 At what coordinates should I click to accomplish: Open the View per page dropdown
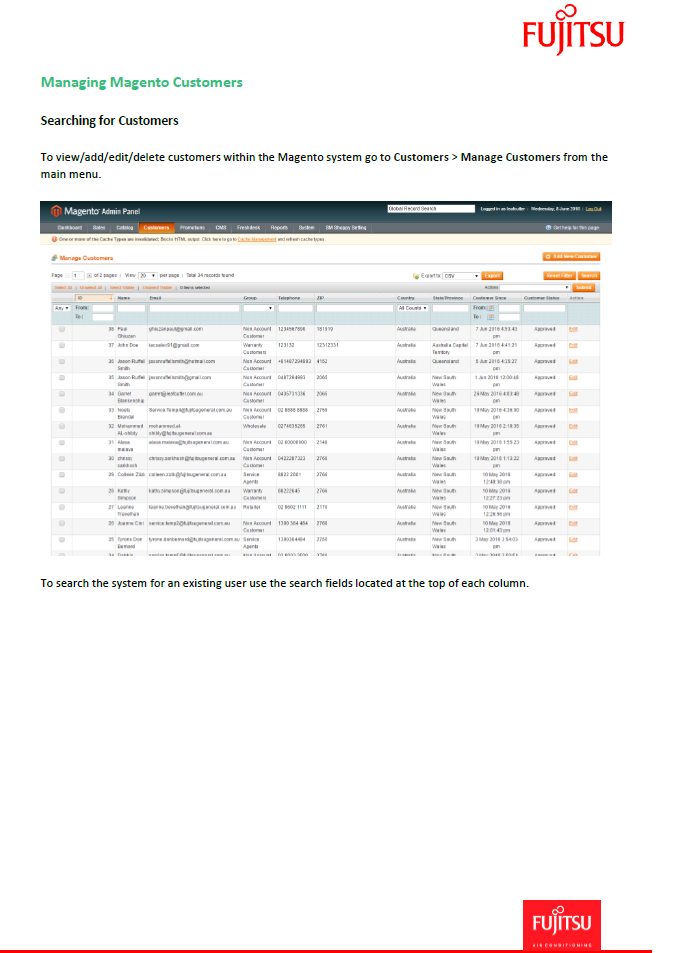click(148, 275)
